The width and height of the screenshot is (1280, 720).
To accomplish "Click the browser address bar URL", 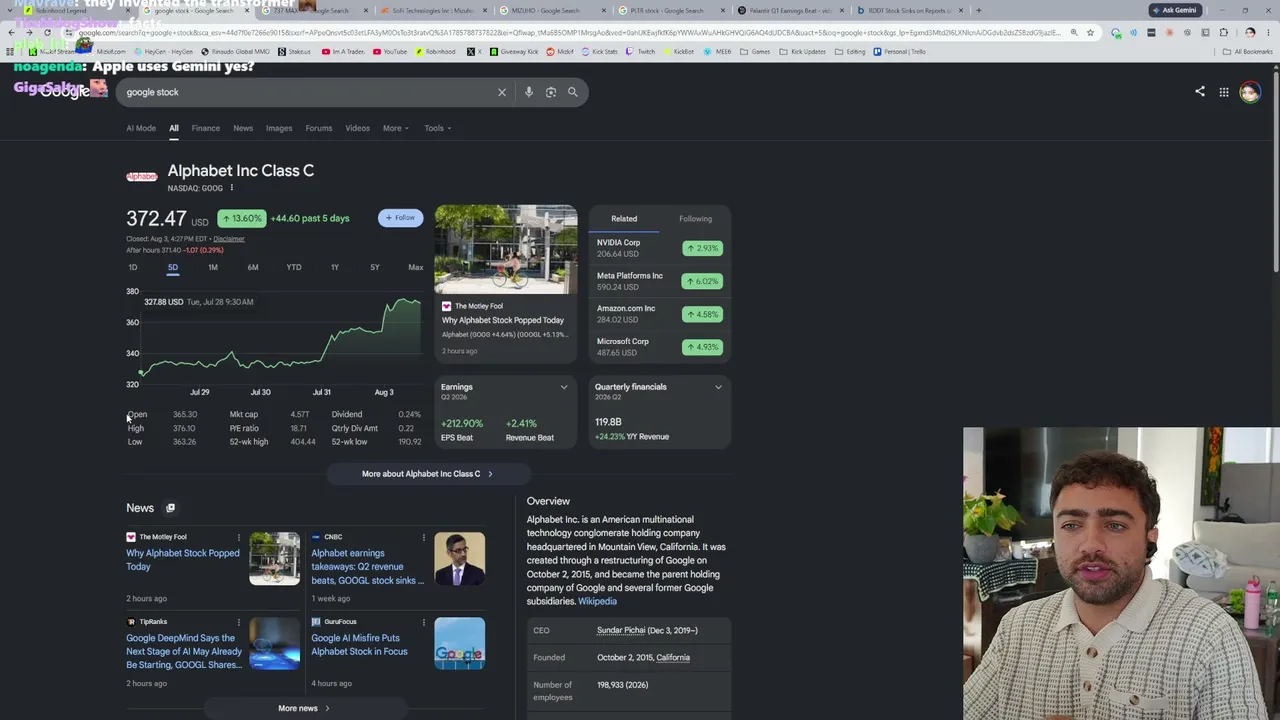I will (x=570, y=32).
